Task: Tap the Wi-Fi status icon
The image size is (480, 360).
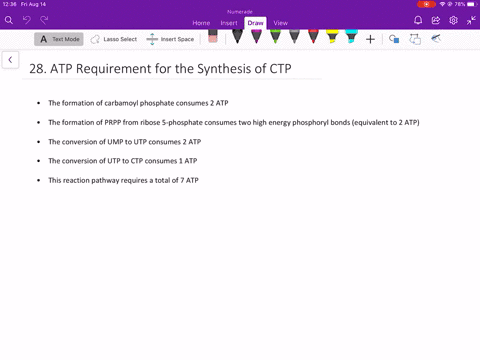Action: pyautogui.click(x=442, y=4)
